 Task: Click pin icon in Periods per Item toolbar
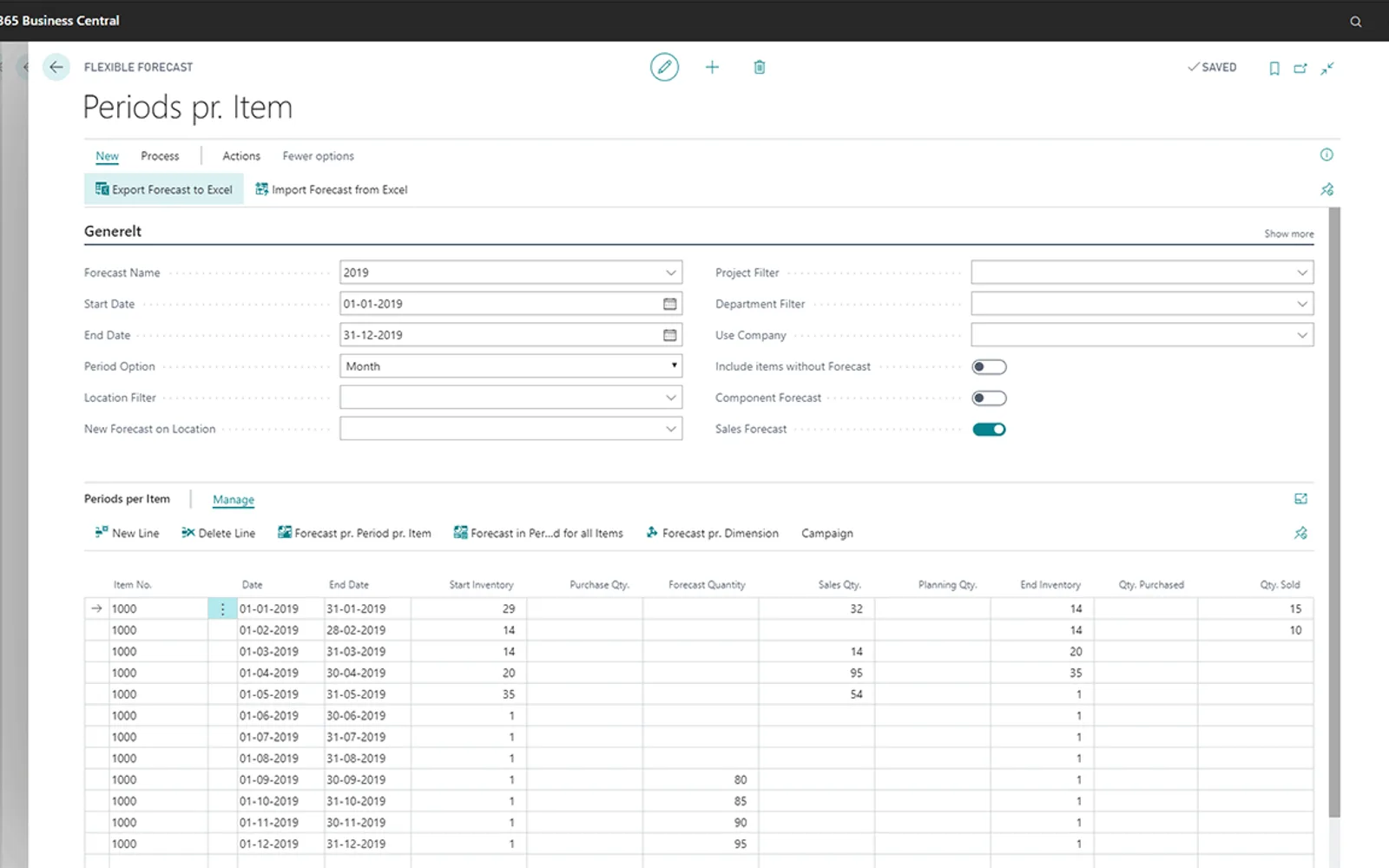1300,533
